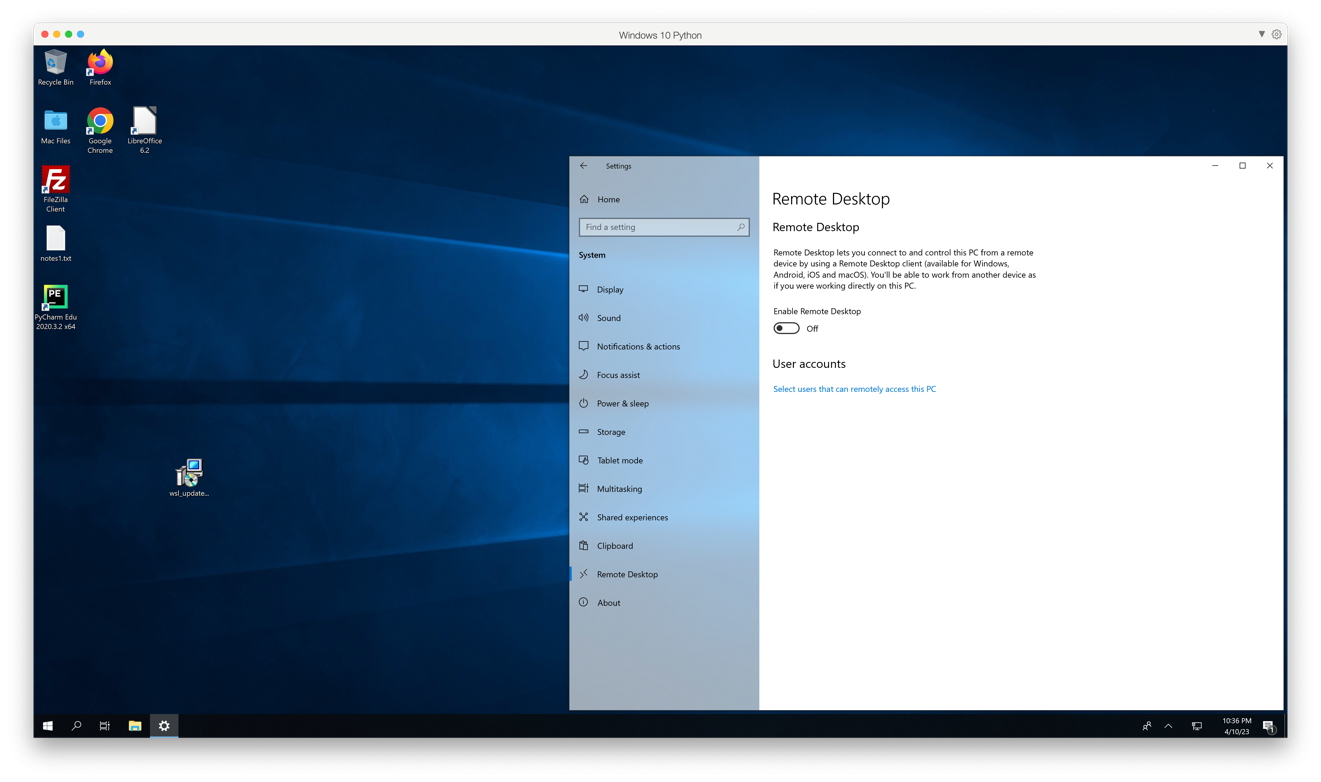Viewport: 1321px width, 782px height.
Task: Open Notifications & actions settings
Action: 664,346
